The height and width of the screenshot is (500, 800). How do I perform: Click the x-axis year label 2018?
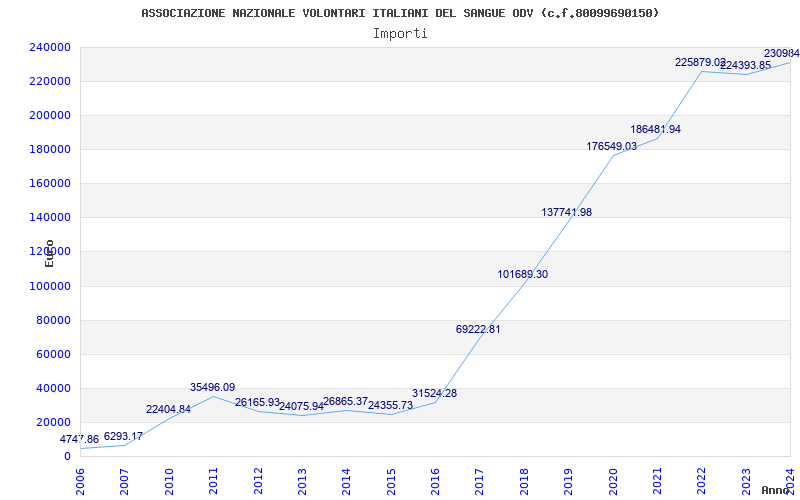coord(524,481)
